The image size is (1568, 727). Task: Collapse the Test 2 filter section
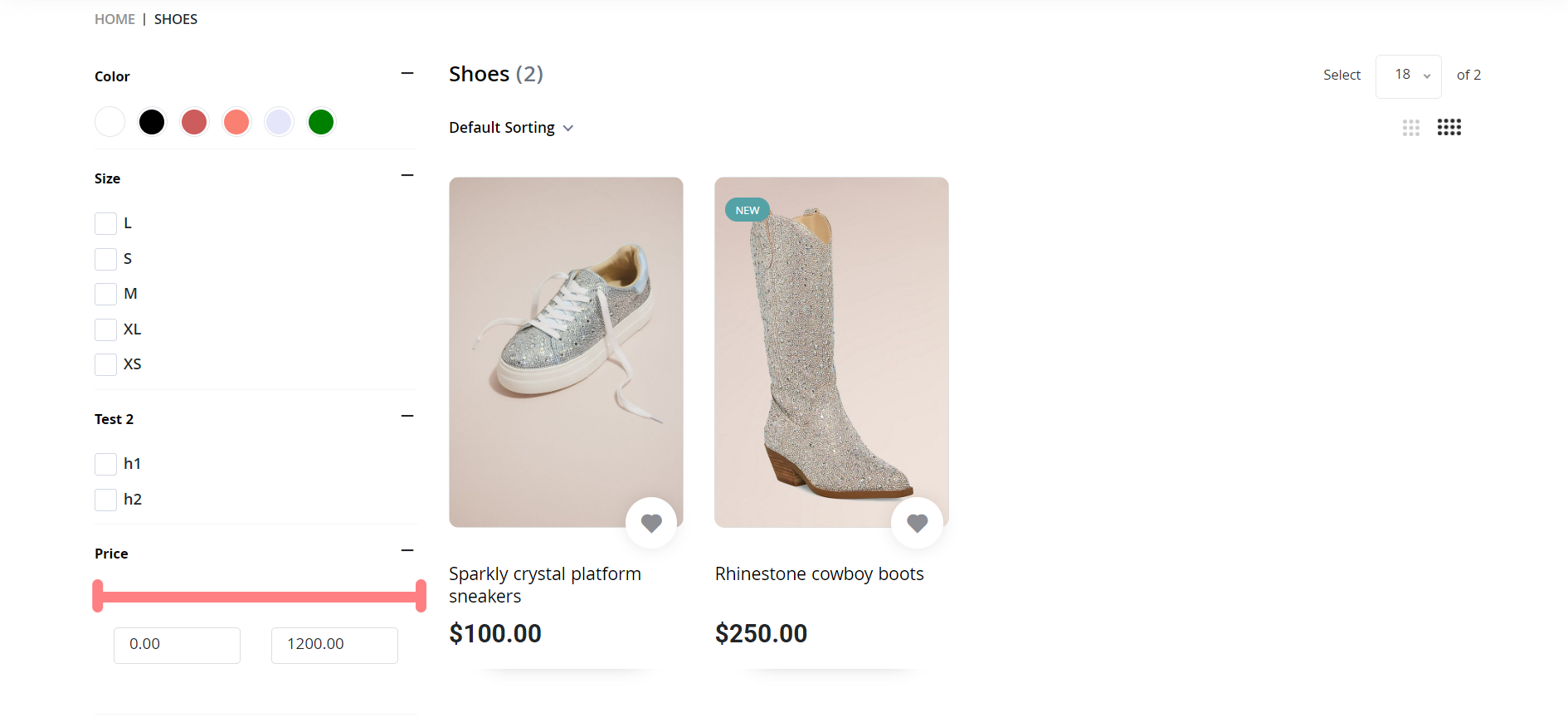[407, 415]
